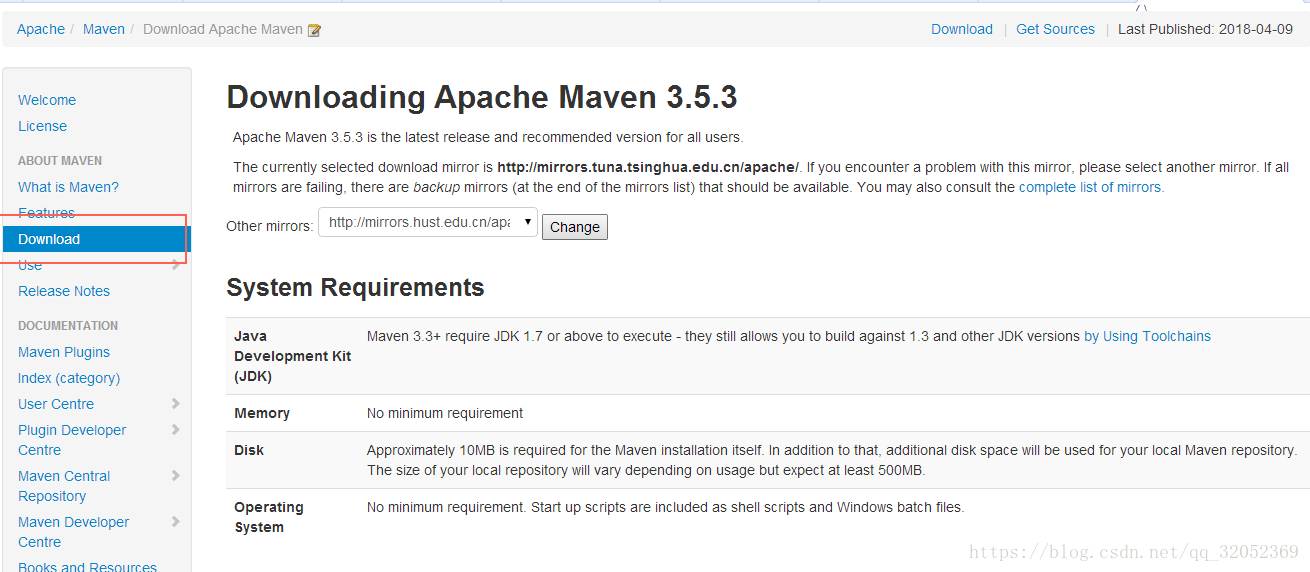Expand the User Centre chevron
Image resolution: width=1310 pixels, height=572 pixels.
pyautogui.click(x=175, y=404)
